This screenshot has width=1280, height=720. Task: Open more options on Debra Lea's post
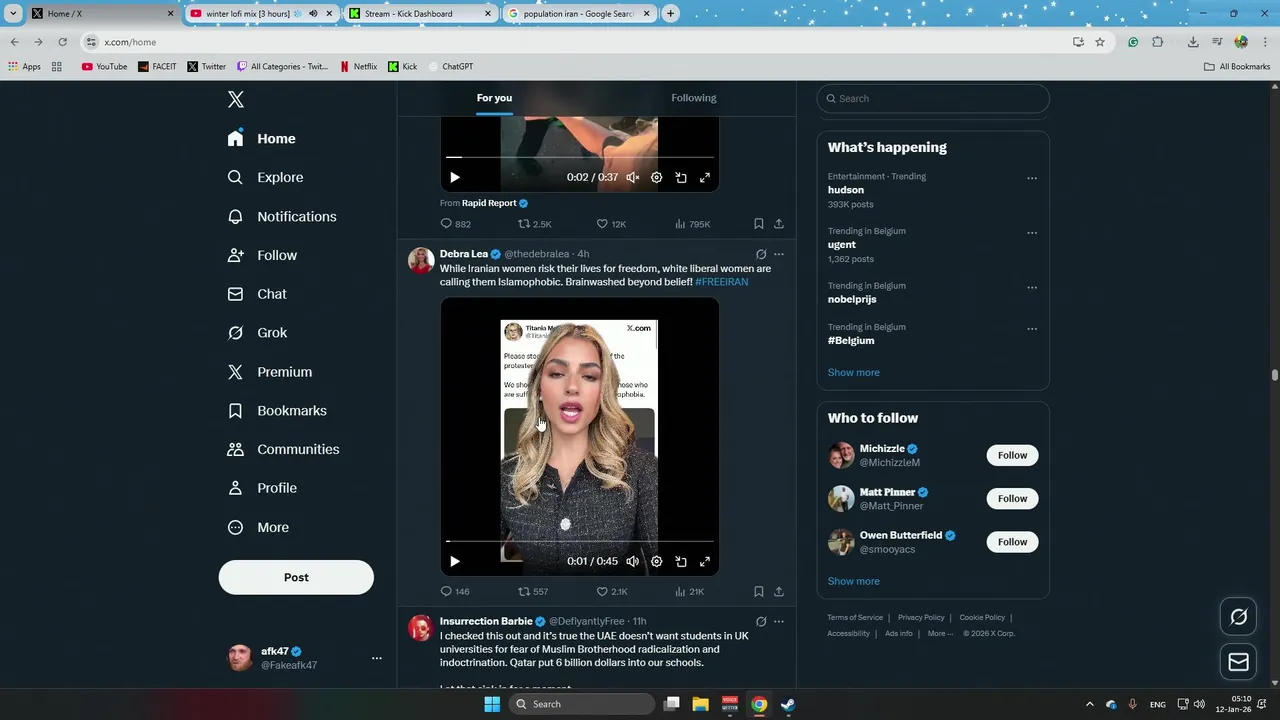click(x=779, y=254)
